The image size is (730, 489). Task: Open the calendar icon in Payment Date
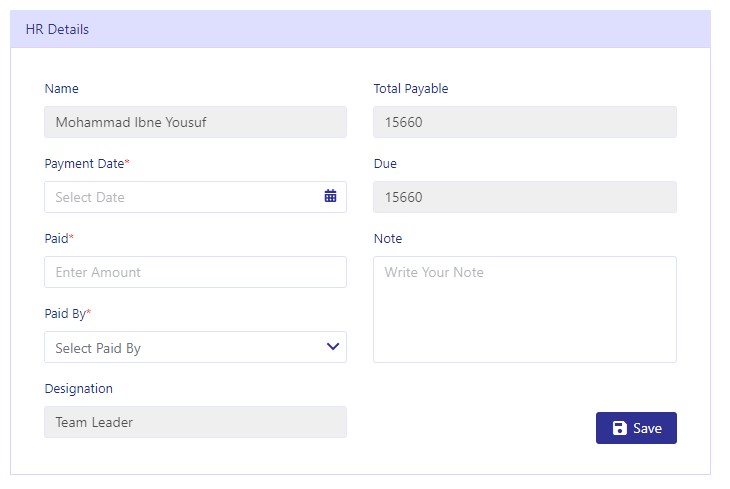[x=330, y=196]
